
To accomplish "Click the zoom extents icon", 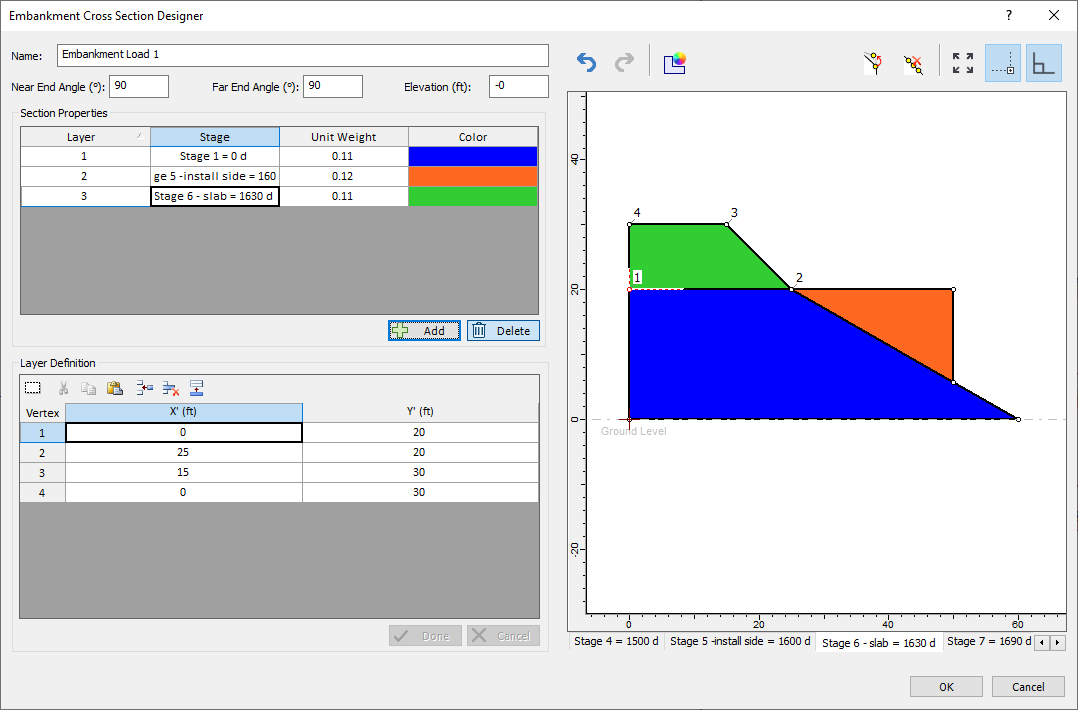I will tap(962, 62).
